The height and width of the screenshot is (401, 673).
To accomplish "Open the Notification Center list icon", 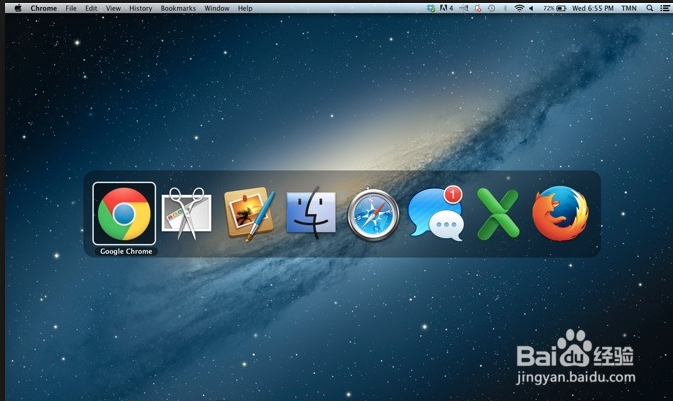I will 665,8.
